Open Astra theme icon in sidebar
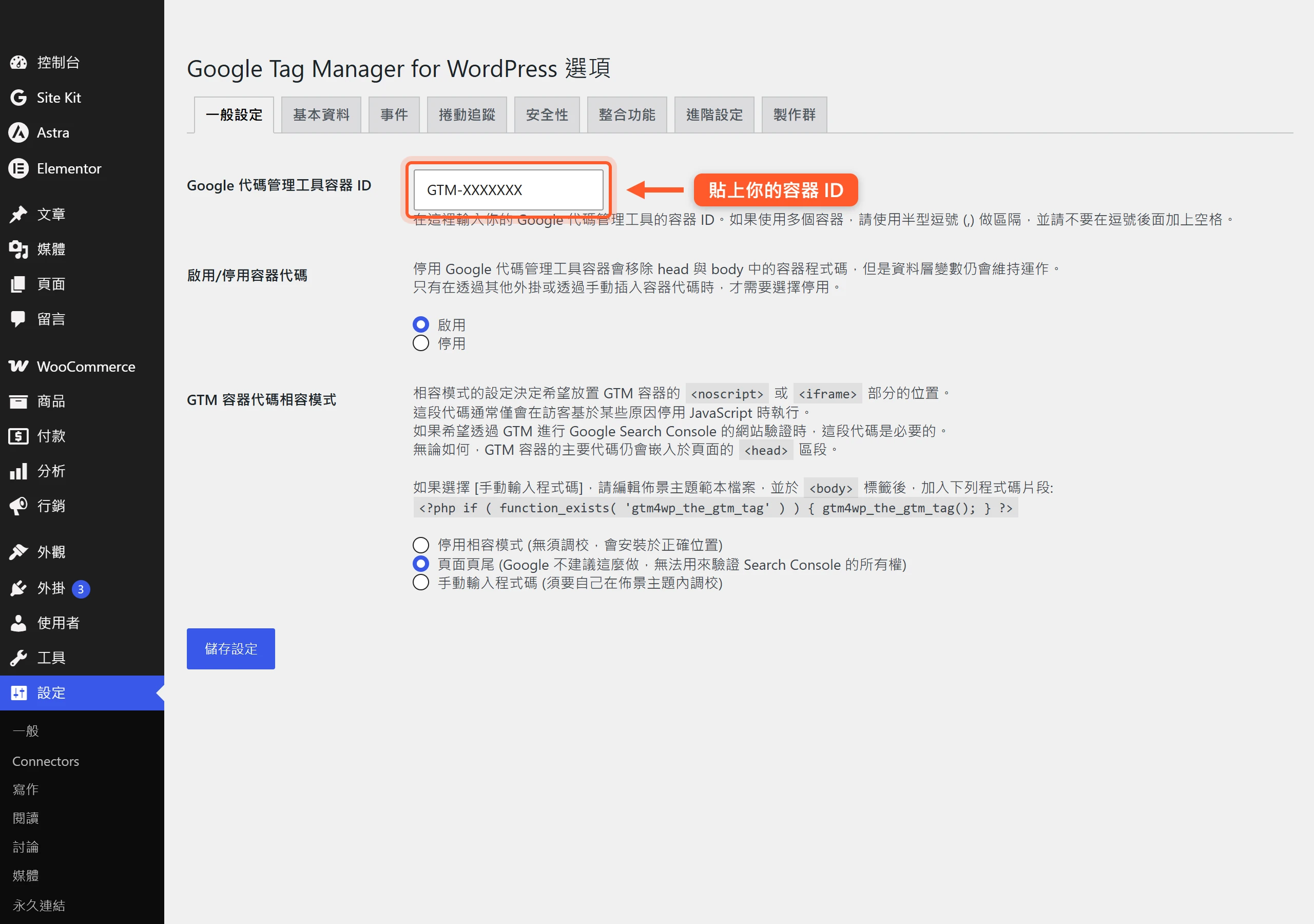The image size is (1314, 924). pos(18,133)
